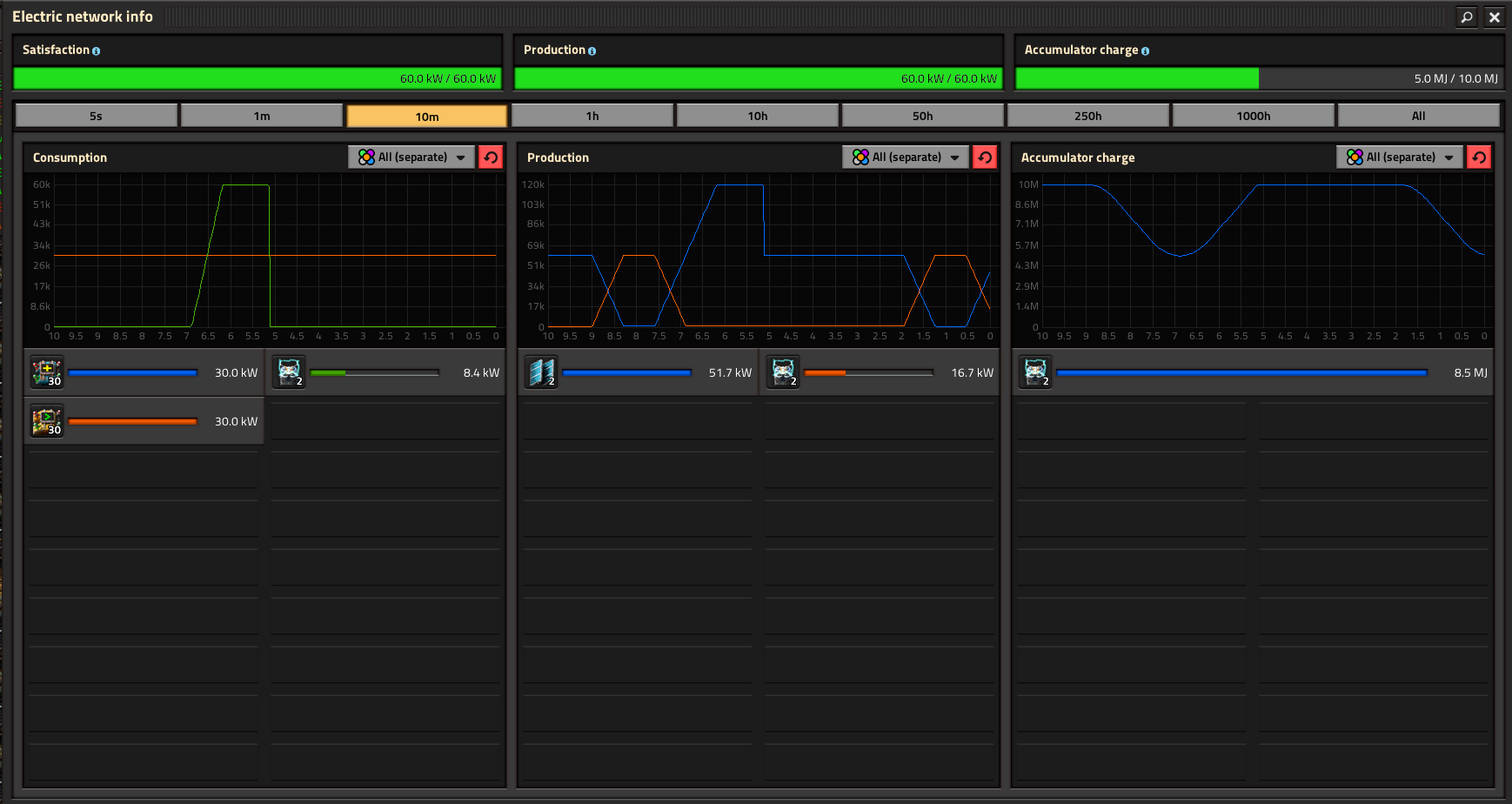The height and width of the screenshot is (804, 1512).
Task: Click the accumulator icon in Consumption list
Action: coord(289,372)
